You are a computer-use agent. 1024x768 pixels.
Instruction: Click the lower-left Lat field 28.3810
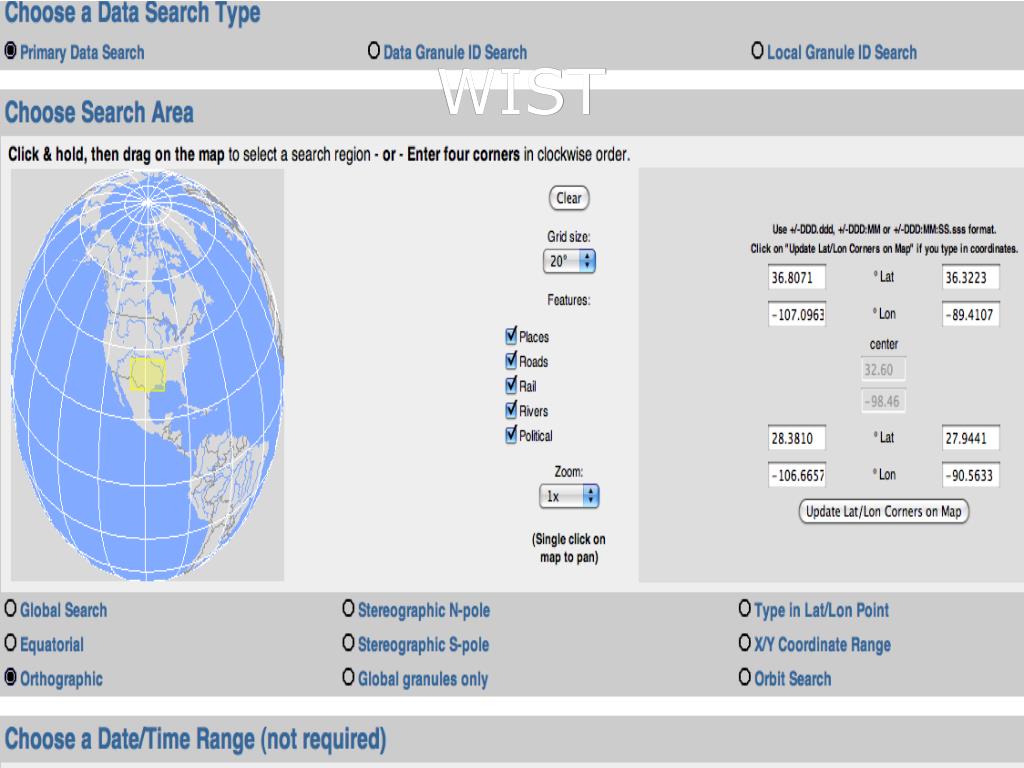tap(797, 438)
